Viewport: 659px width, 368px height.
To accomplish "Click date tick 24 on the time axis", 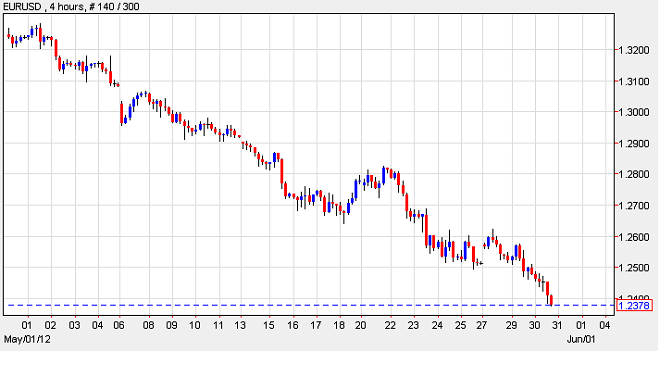I will click(437, 326).
